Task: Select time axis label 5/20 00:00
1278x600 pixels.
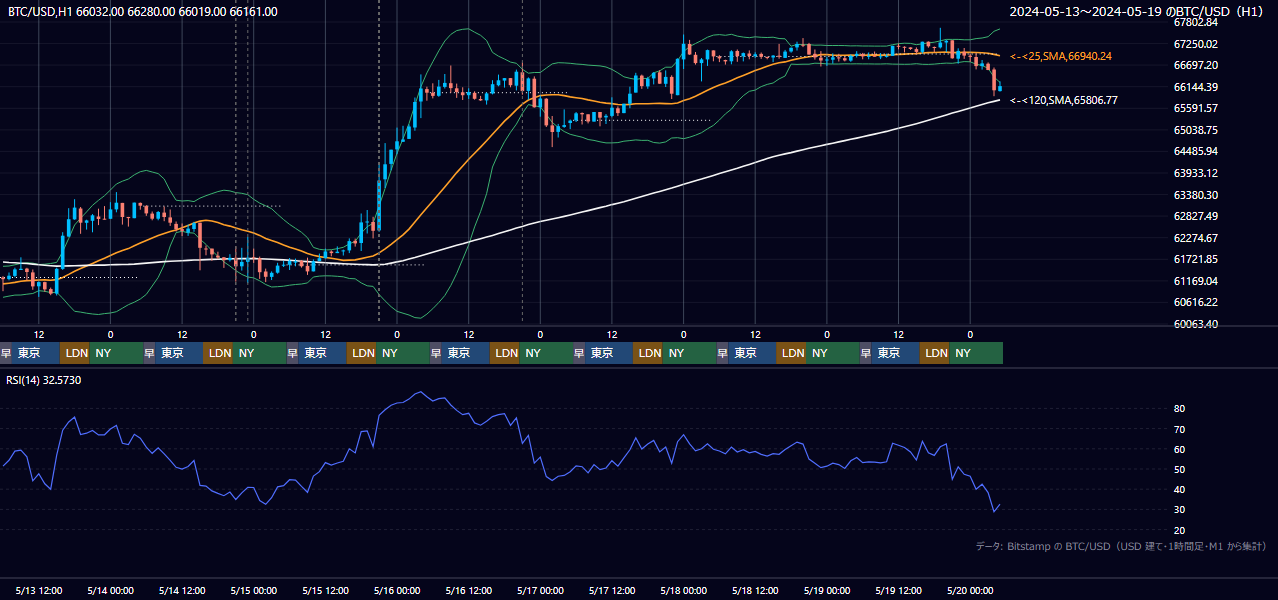Action: tap(970, 590)
